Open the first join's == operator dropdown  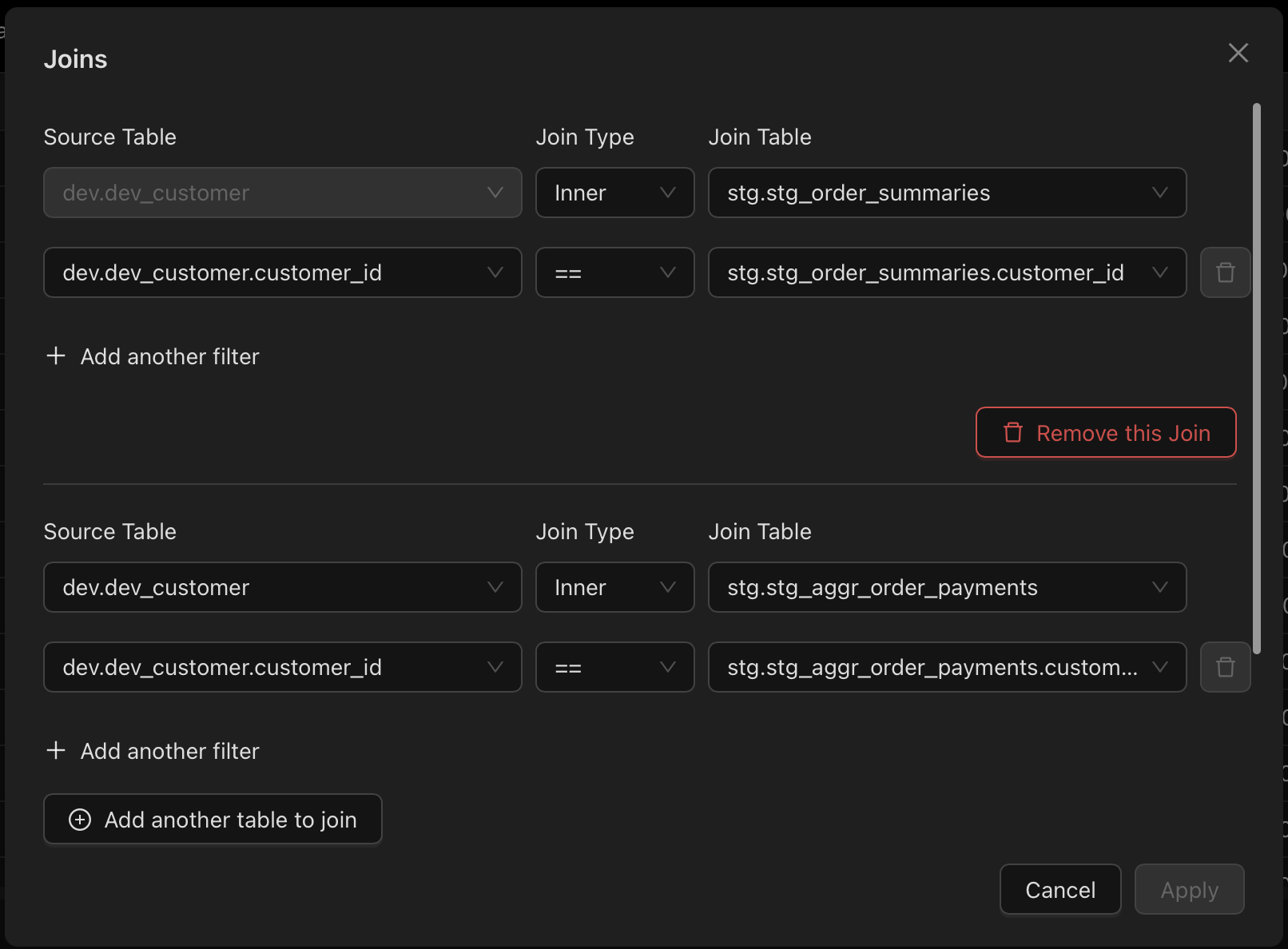coord(614,272)
